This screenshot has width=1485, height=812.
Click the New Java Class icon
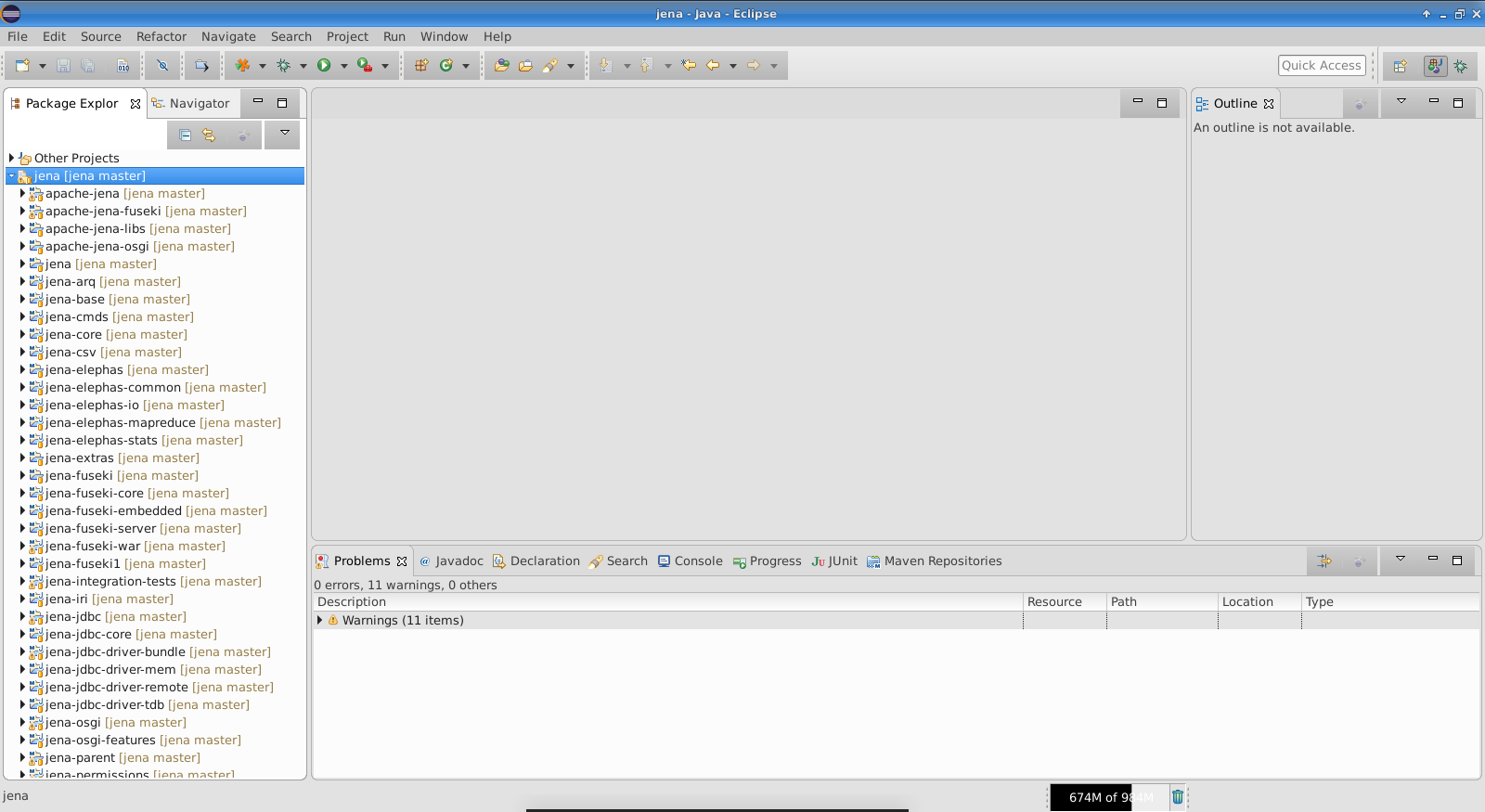(446, 65)
